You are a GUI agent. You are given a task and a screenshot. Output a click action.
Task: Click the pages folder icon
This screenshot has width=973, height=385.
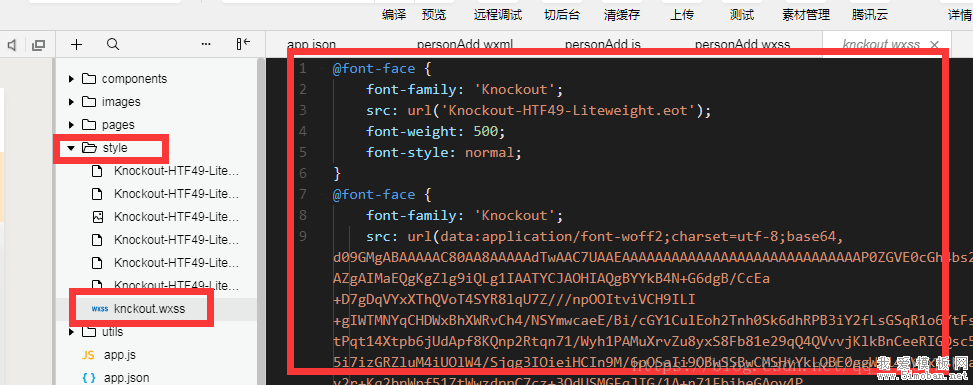pyautogui.click(x=89, y=125)
